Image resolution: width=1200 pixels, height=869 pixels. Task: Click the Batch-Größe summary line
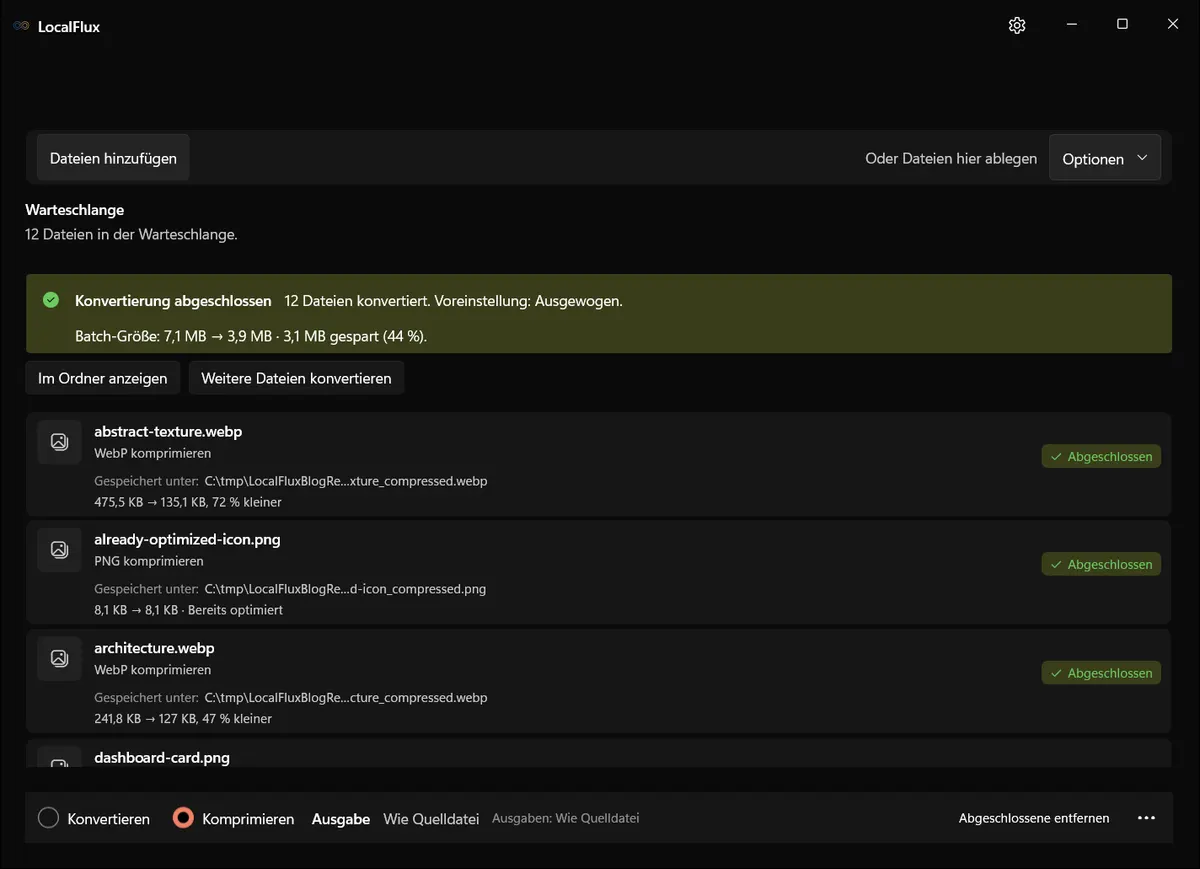tap(251, 336)
